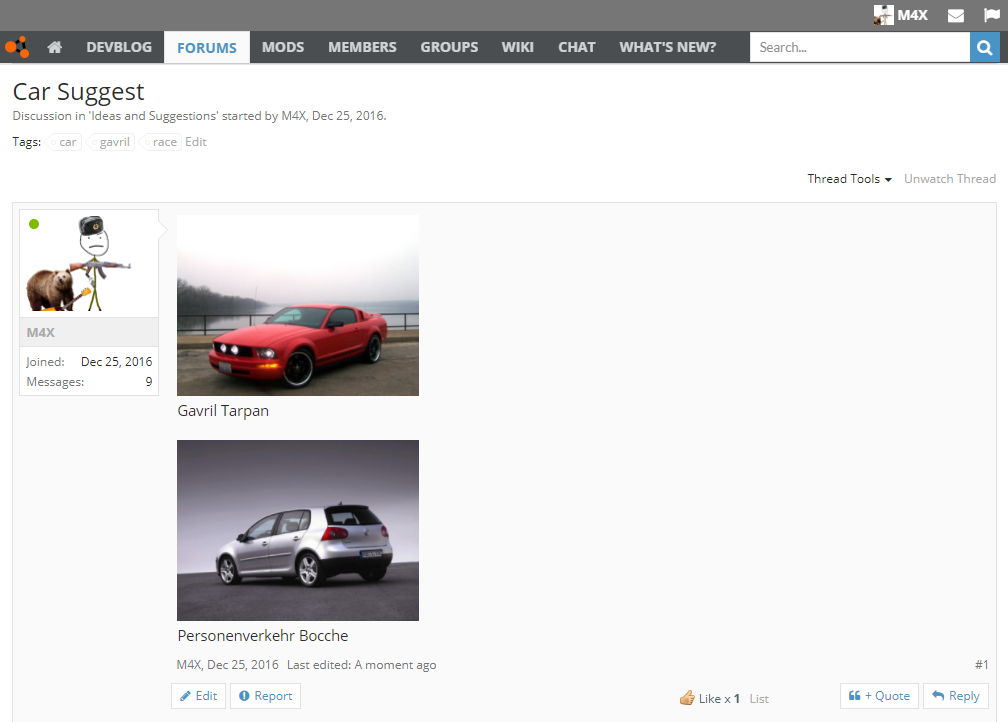Click Edit next to the tags

pyautogui.click(x=195, y=142)
